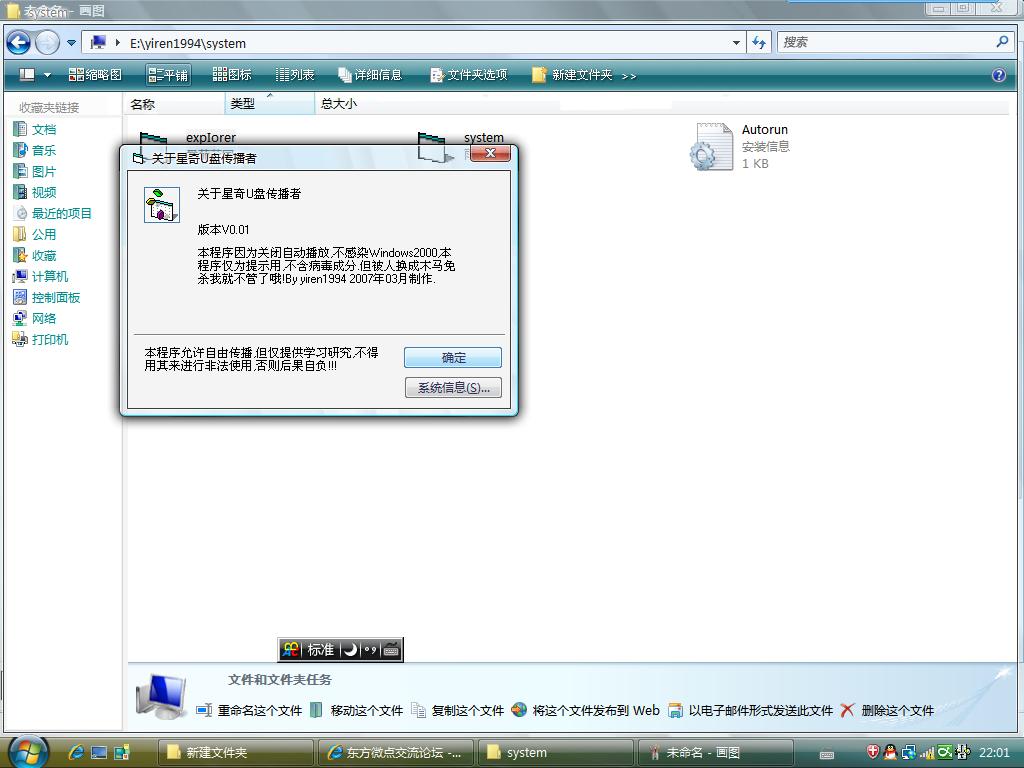Create a folder with 新建文件夹
This screenshot has height=768, width=1024.
tap(573, 75)
